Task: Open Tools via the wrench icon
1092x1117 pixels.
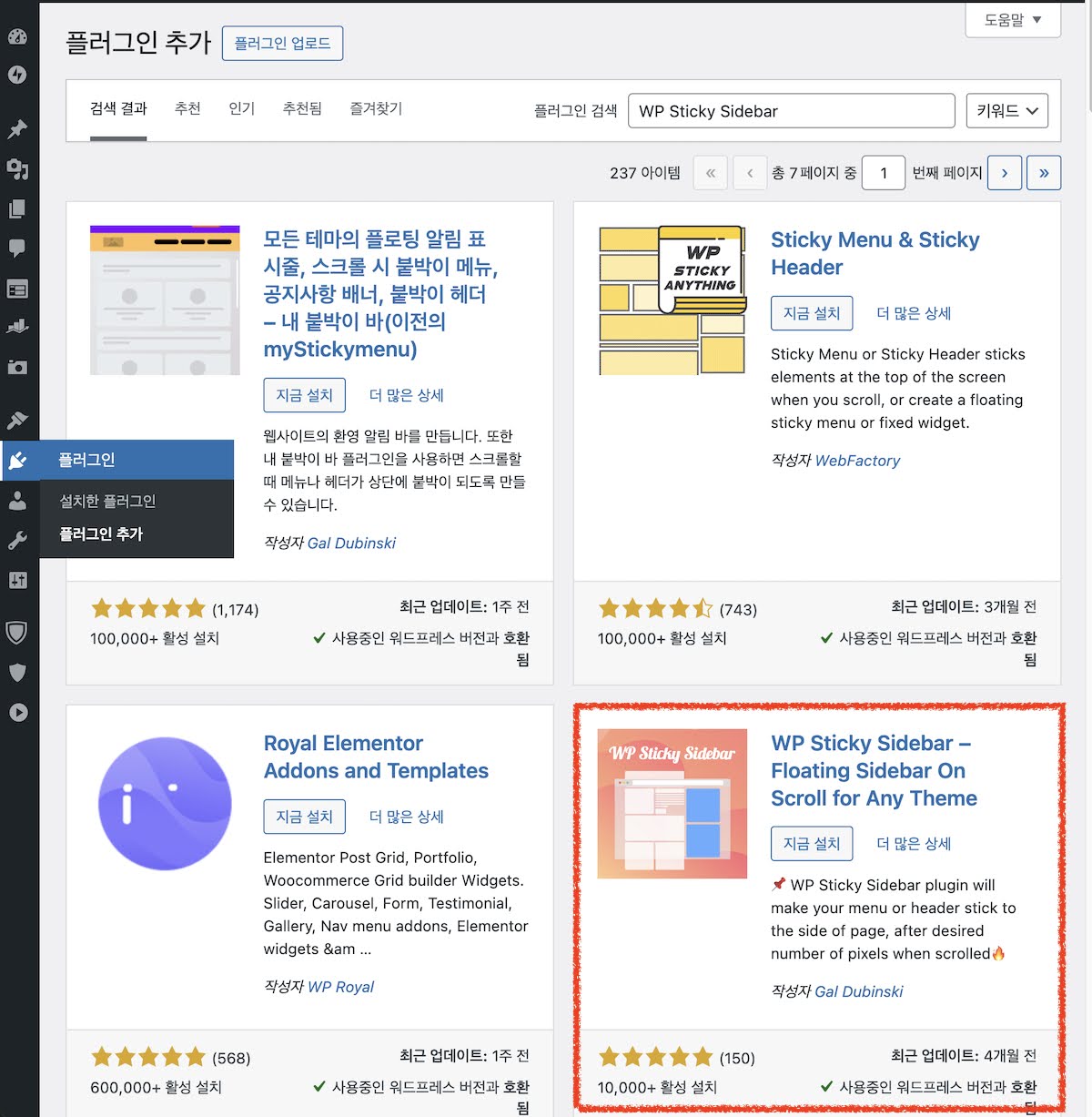Action: click(x=17, y=541)
